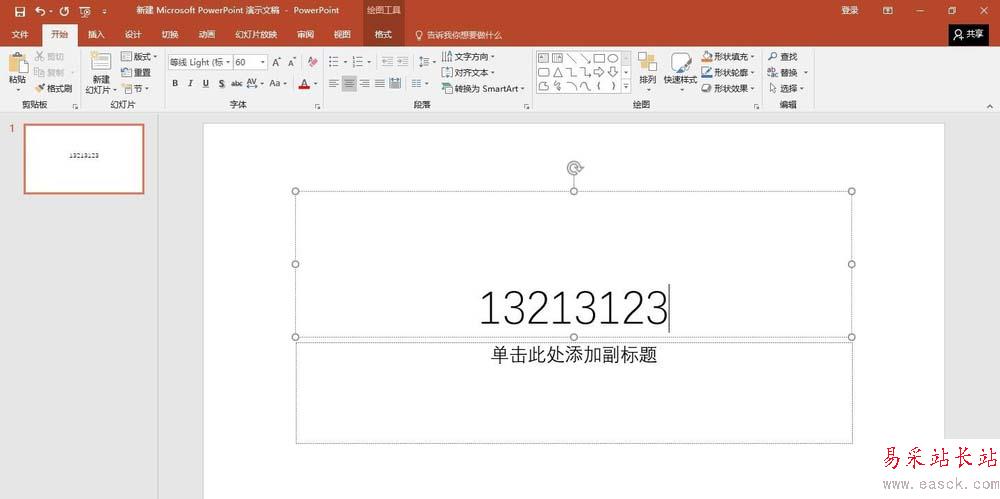Increase font size with the large A icon

point(276,62)
